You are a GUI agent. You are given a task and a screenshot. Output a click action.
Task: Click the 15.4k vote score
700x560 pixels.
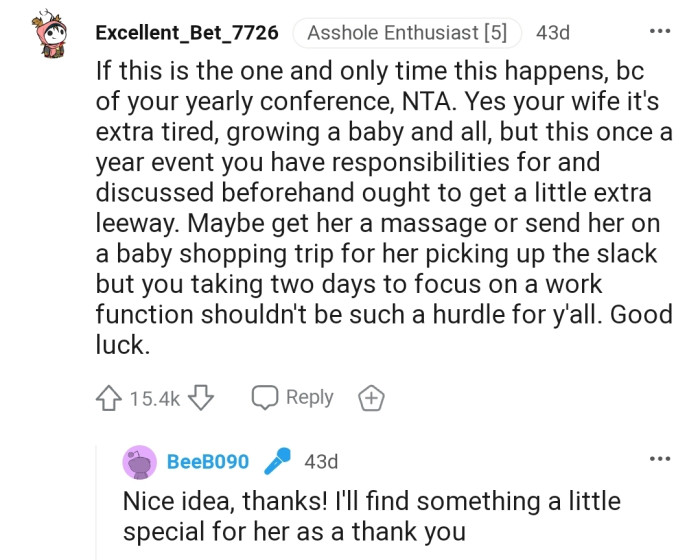tap(154, 399)
